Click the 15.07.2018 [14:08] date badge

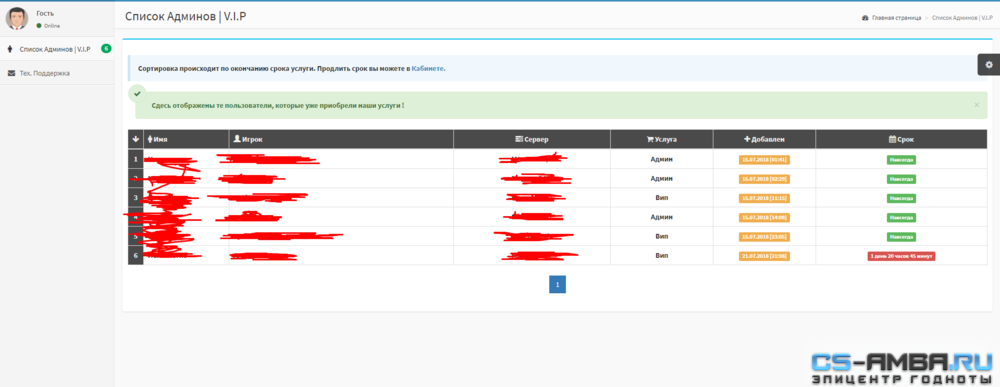pyautogui.click(x=764, y=217)
